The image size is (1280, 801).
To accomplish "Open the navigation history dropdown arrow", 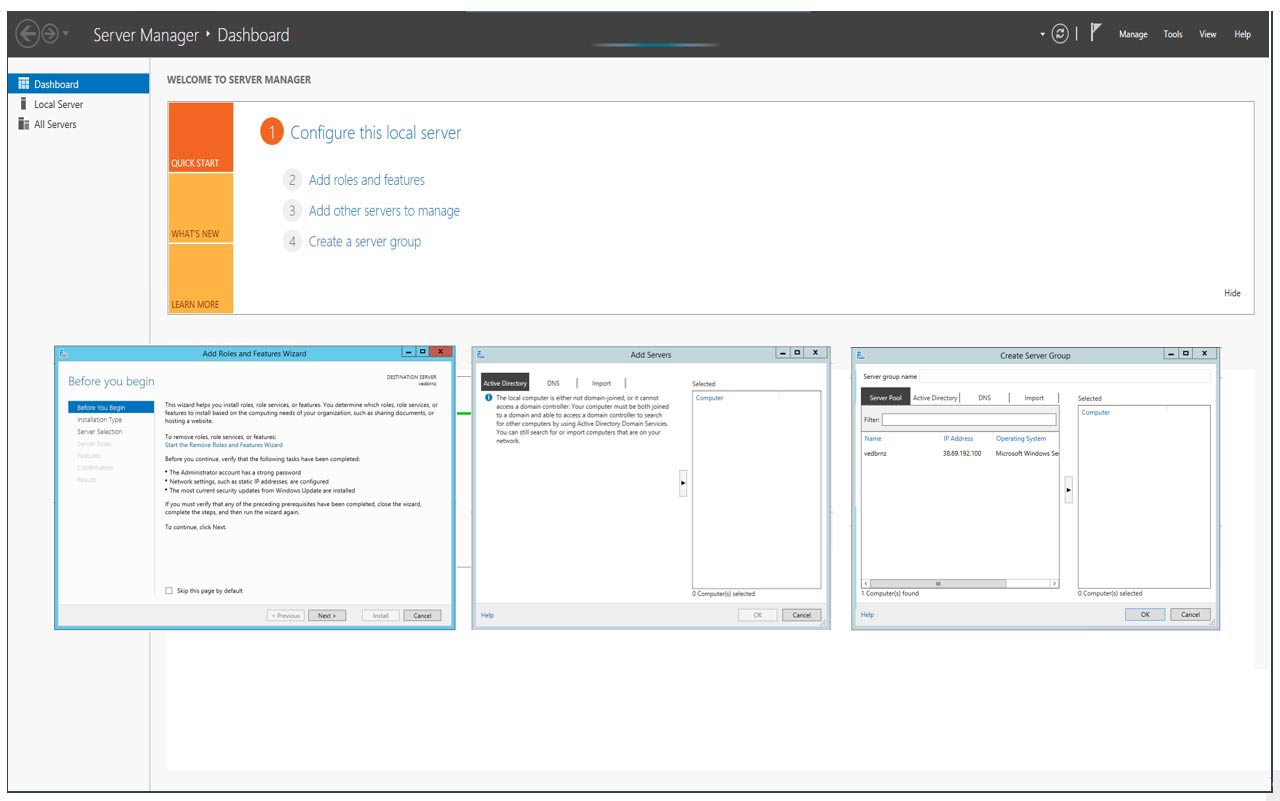I will point(66,34).
